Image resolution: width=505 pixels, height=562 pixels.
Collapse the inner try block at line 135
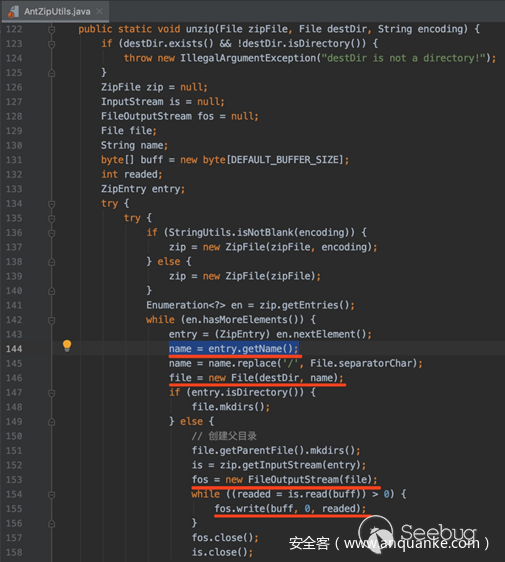pos(52,219)
